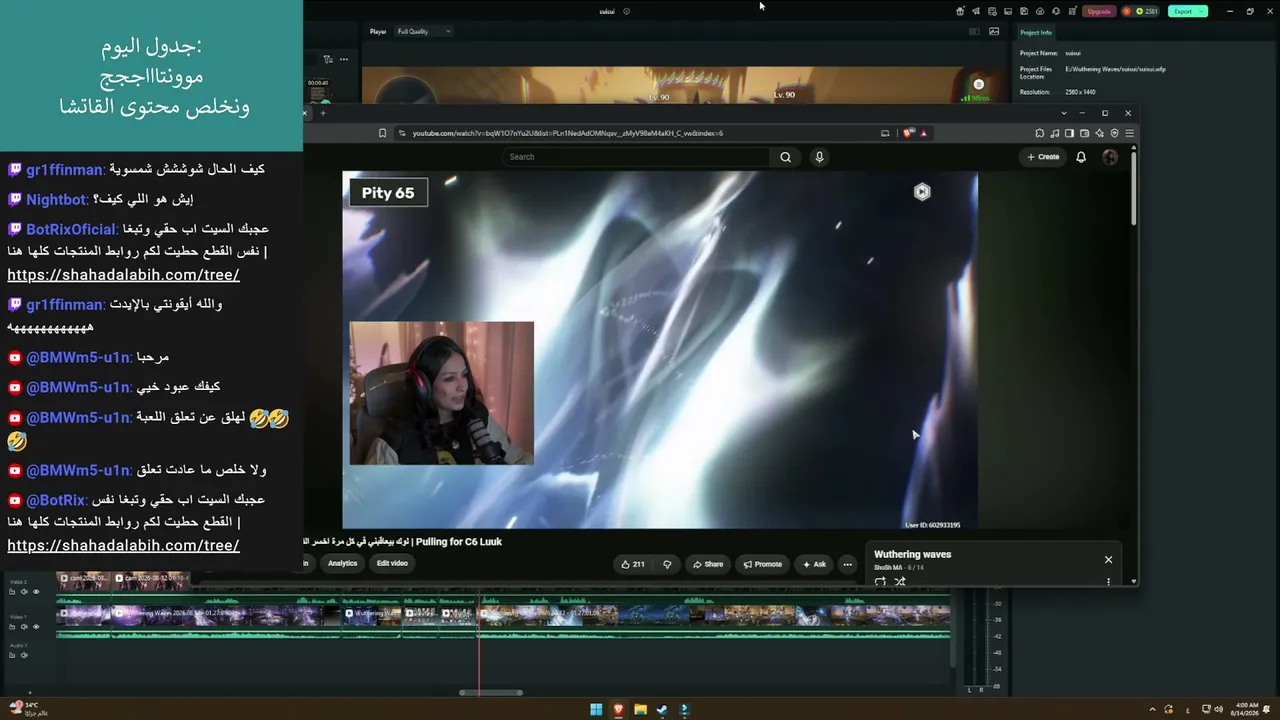
Task: Open the browser hamburger menu
Action: [x=1129, y=133]
